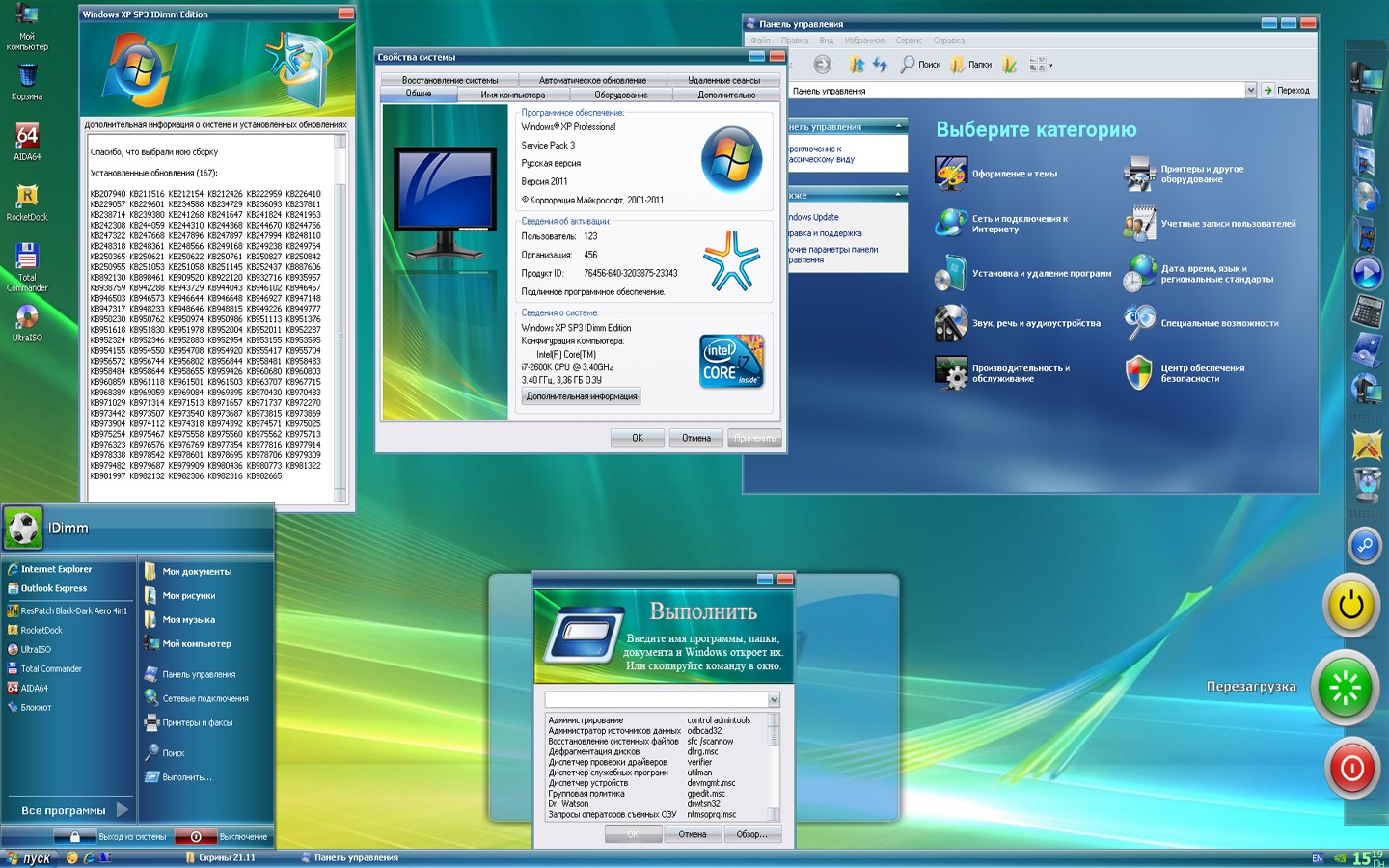Click the пуск Start button
Viewport: 1389px width, 868px height.
point(29,858)
